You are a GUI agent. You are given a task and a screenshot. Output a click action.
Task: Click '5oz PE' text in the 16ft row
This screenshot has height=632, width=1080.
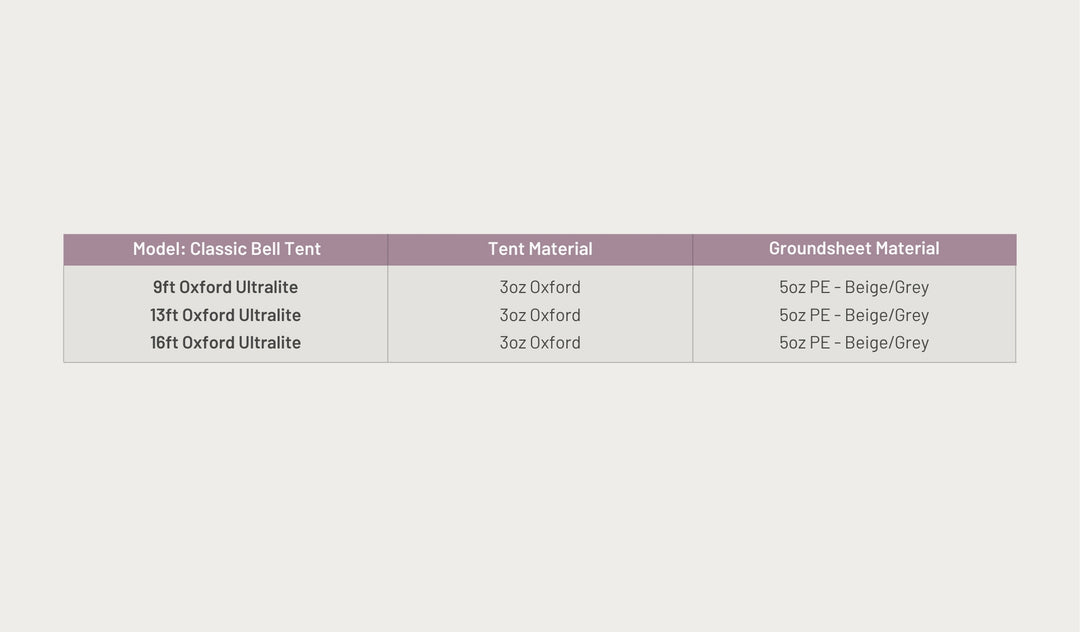pyautogui.click(x=804, y=342)
